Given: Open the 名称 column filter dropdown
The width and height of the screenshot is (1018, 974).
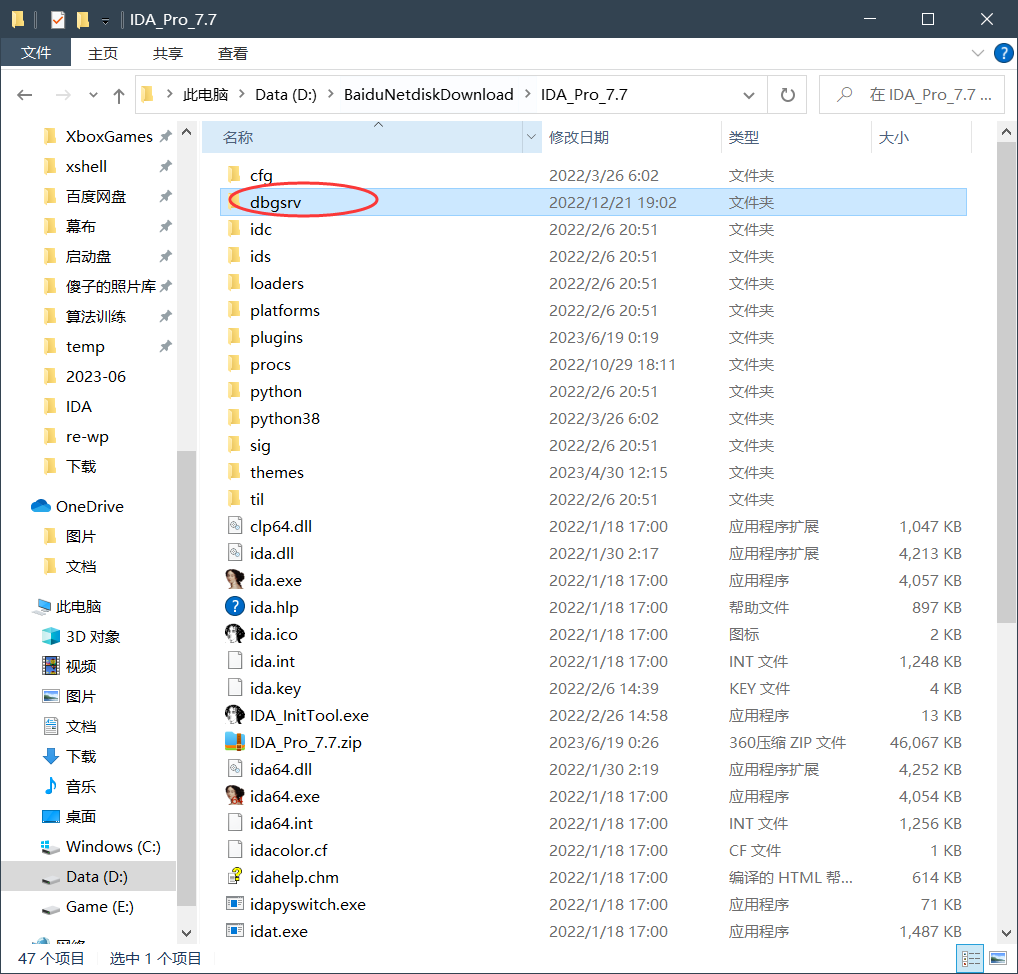Looking at the screenshot, I should tap(531, 137).
